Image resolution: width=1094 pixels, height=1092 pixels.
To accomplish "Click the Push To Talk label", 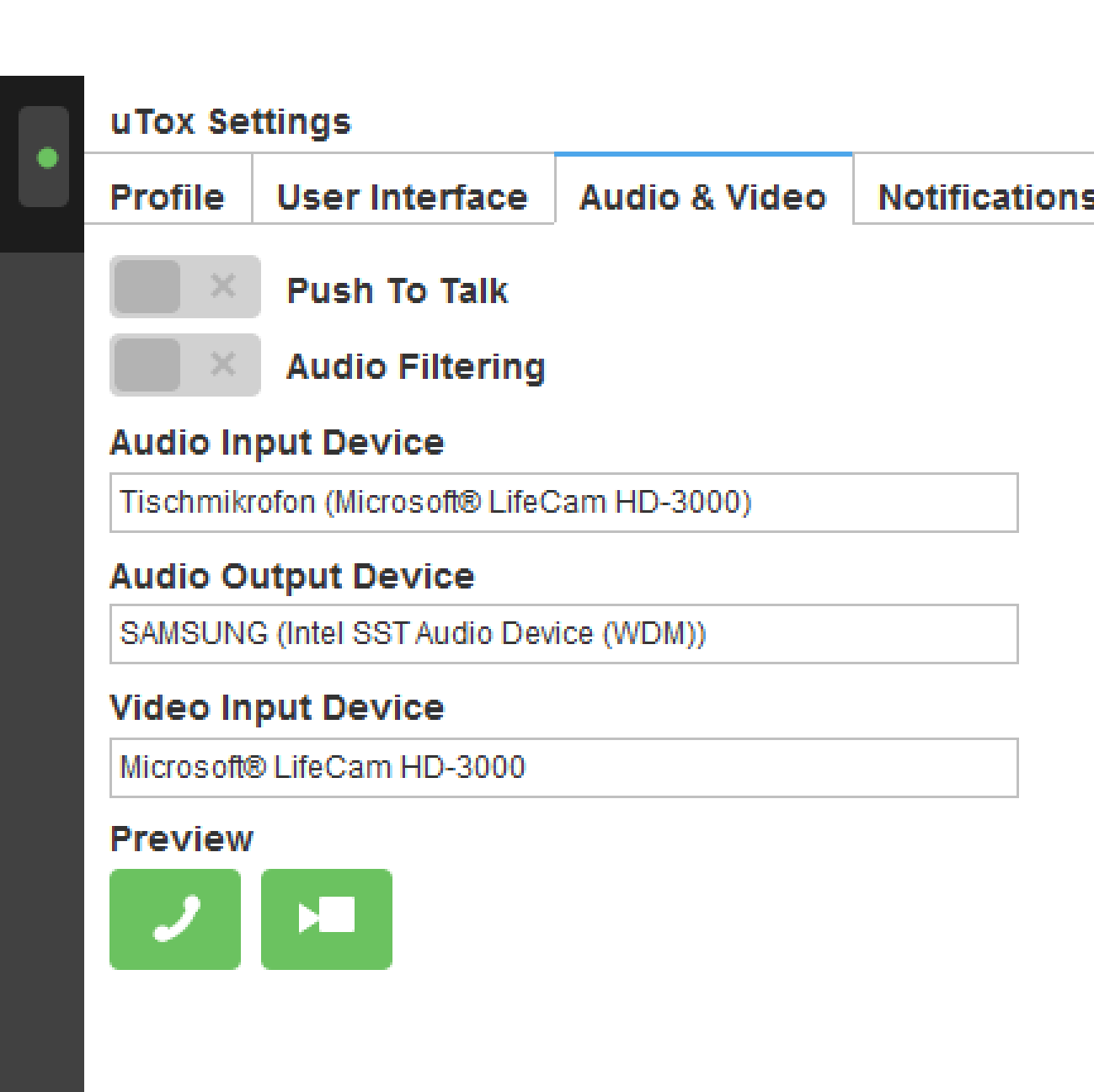I will pos(398,291).
